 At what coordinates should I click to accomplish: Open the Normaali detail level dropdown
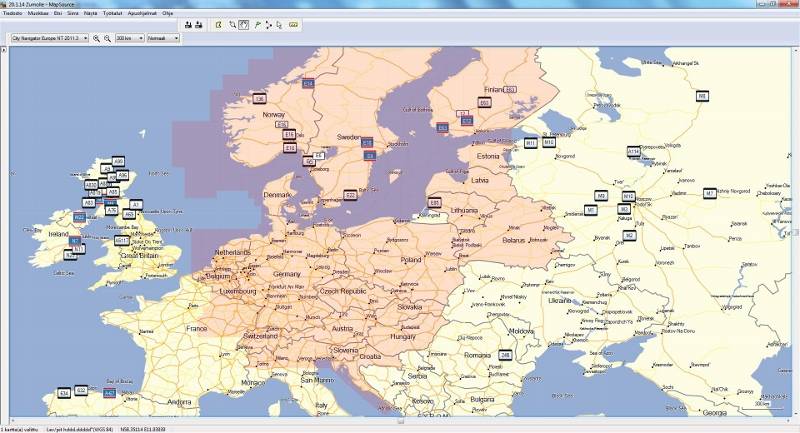(163, 38)
